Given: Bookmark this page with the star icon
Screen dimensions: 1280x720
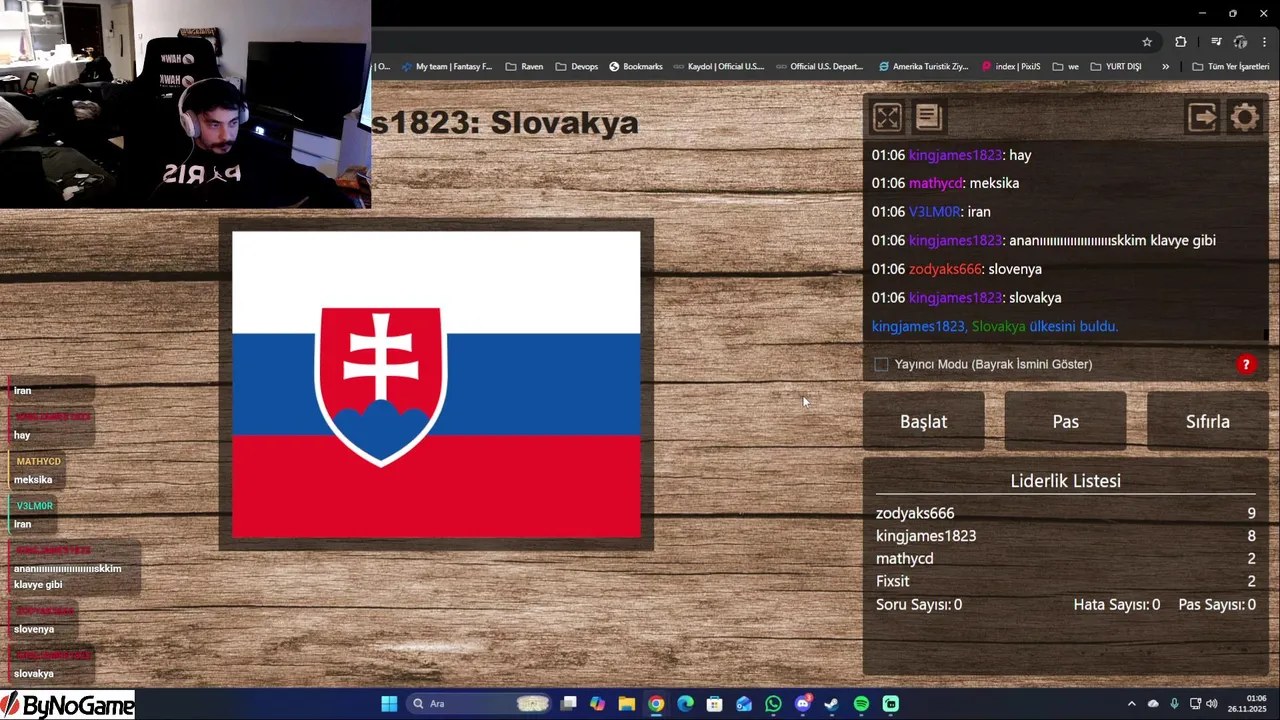Looking at the screenshot, I should pos(1147,42).
